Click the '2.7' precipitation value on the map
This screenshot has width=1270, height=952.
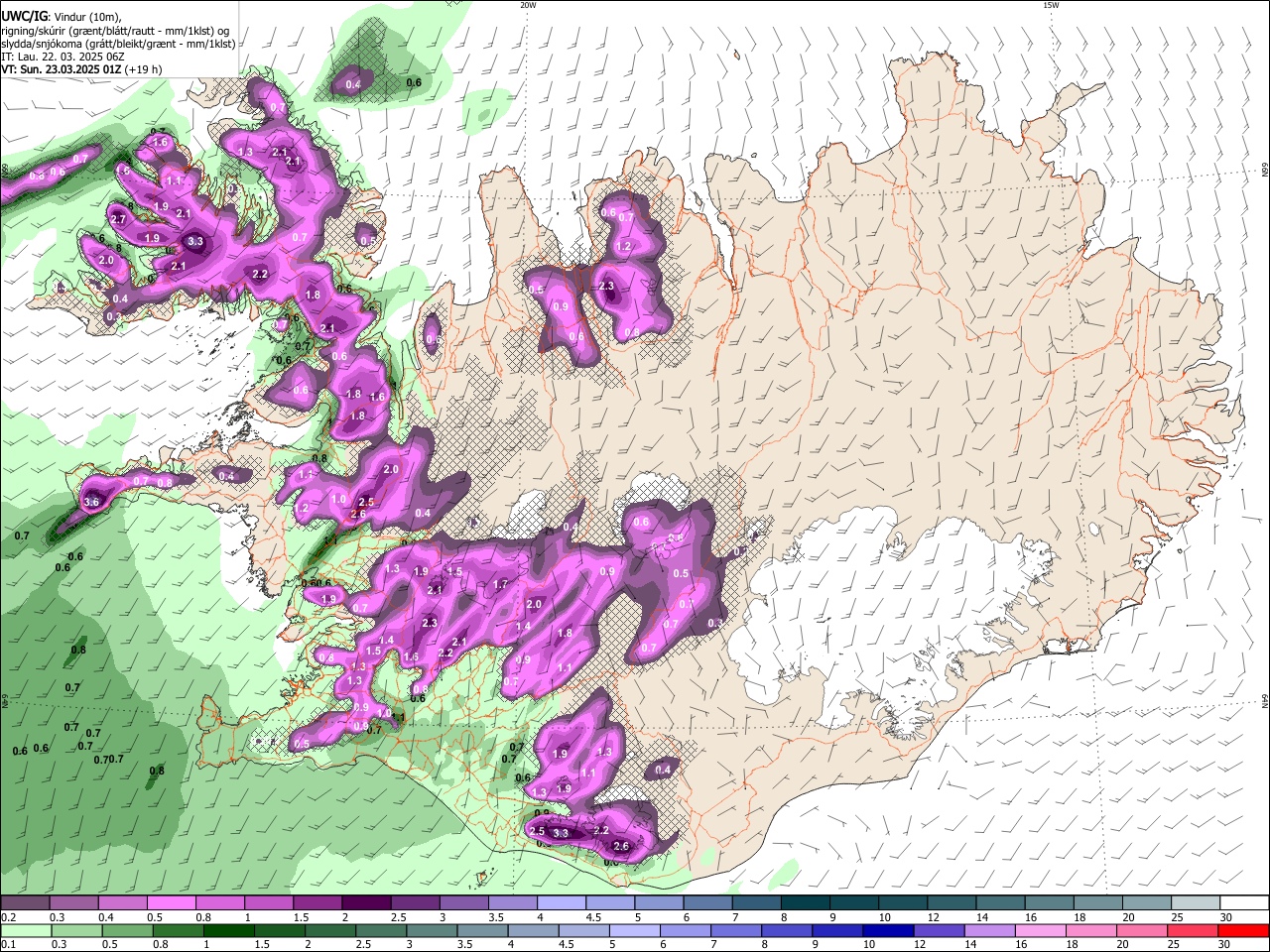(118, 219)
